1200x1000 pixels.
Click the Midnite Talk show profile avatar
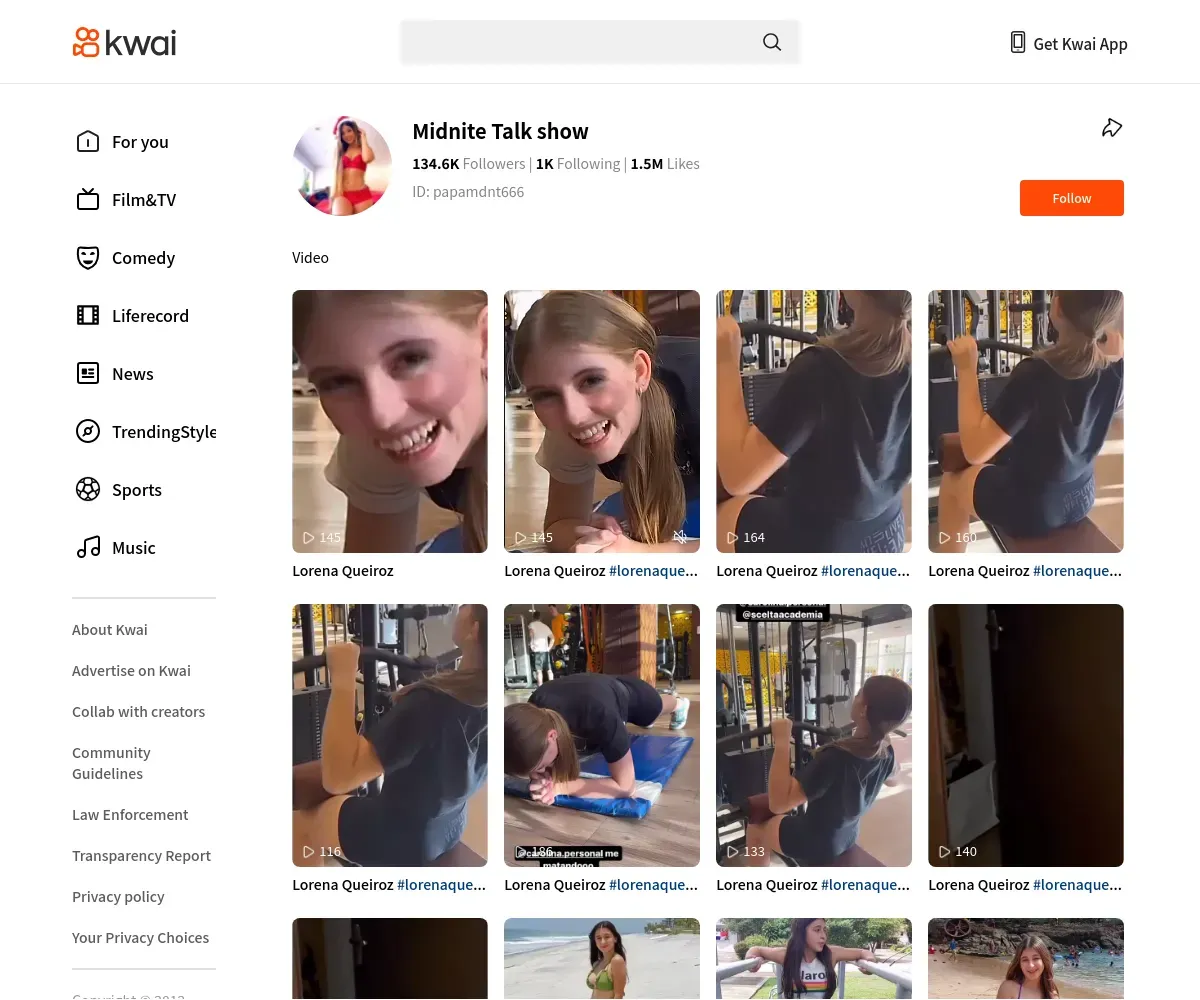[x=342, y=166]
